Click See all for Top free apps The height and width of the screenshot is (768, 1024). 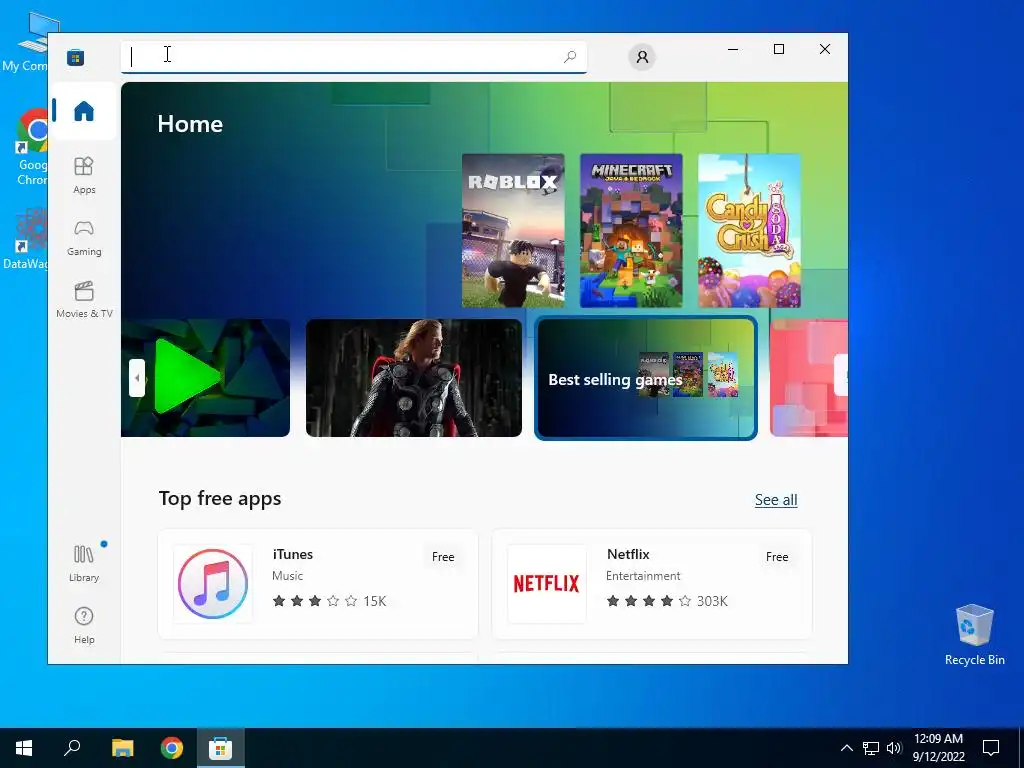776,500
